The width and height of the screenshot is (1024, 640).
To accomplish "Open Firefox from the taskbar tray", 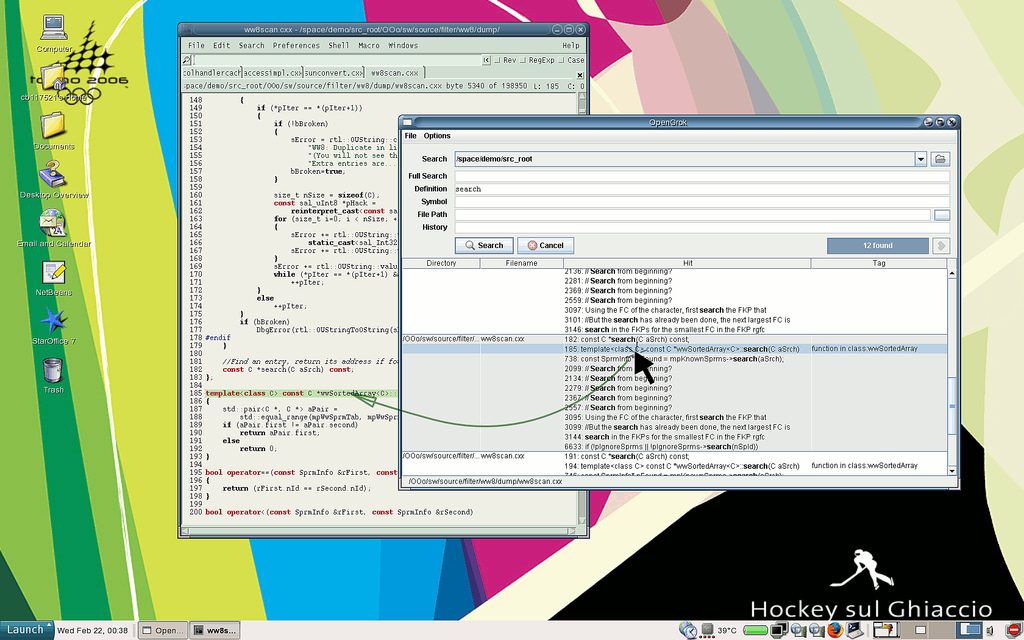I will tap(835, 630).
